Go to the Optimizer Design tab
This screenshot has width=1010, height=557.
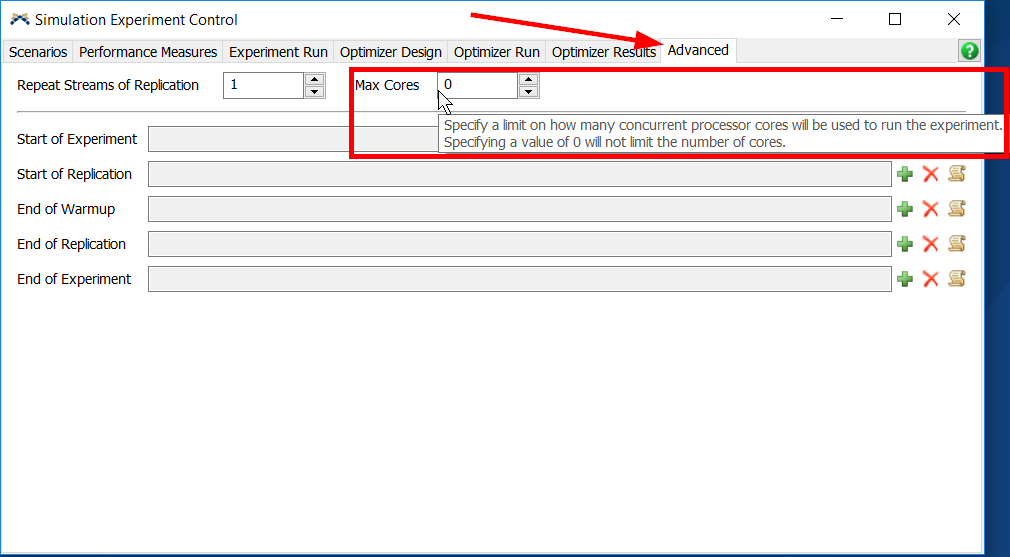point(390,52)
